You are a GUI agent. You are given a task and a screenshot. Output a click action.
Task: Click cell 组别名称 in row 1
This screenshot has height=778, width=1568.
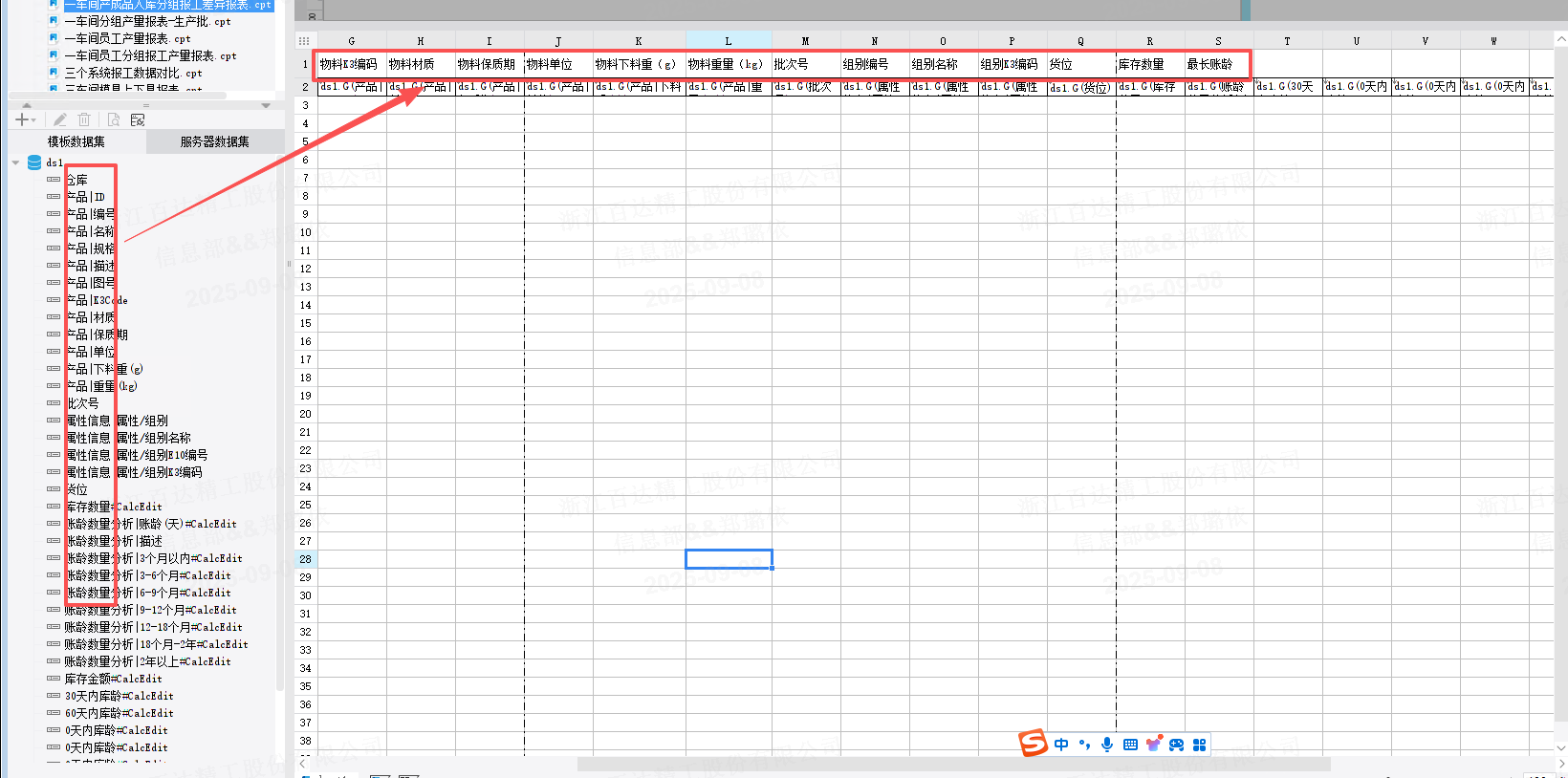944,64
